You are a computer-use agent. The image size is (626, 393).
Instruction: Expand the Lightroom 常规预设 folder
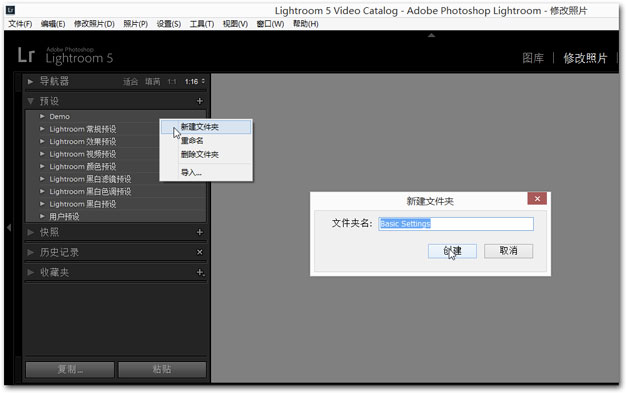pyautogui.click(x=42, y=129)
